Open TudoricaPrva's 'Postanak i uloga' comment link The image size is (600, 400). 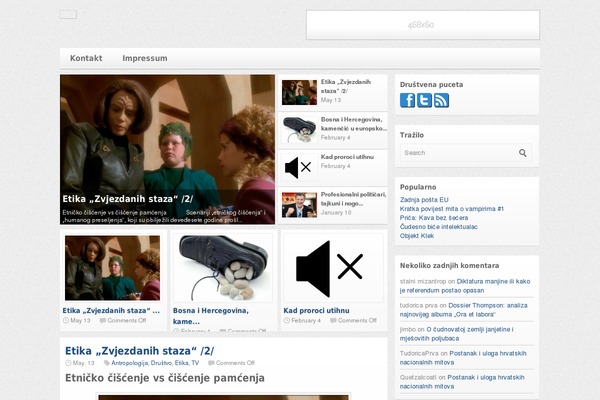pyautogui.click(x=463, y=358)
